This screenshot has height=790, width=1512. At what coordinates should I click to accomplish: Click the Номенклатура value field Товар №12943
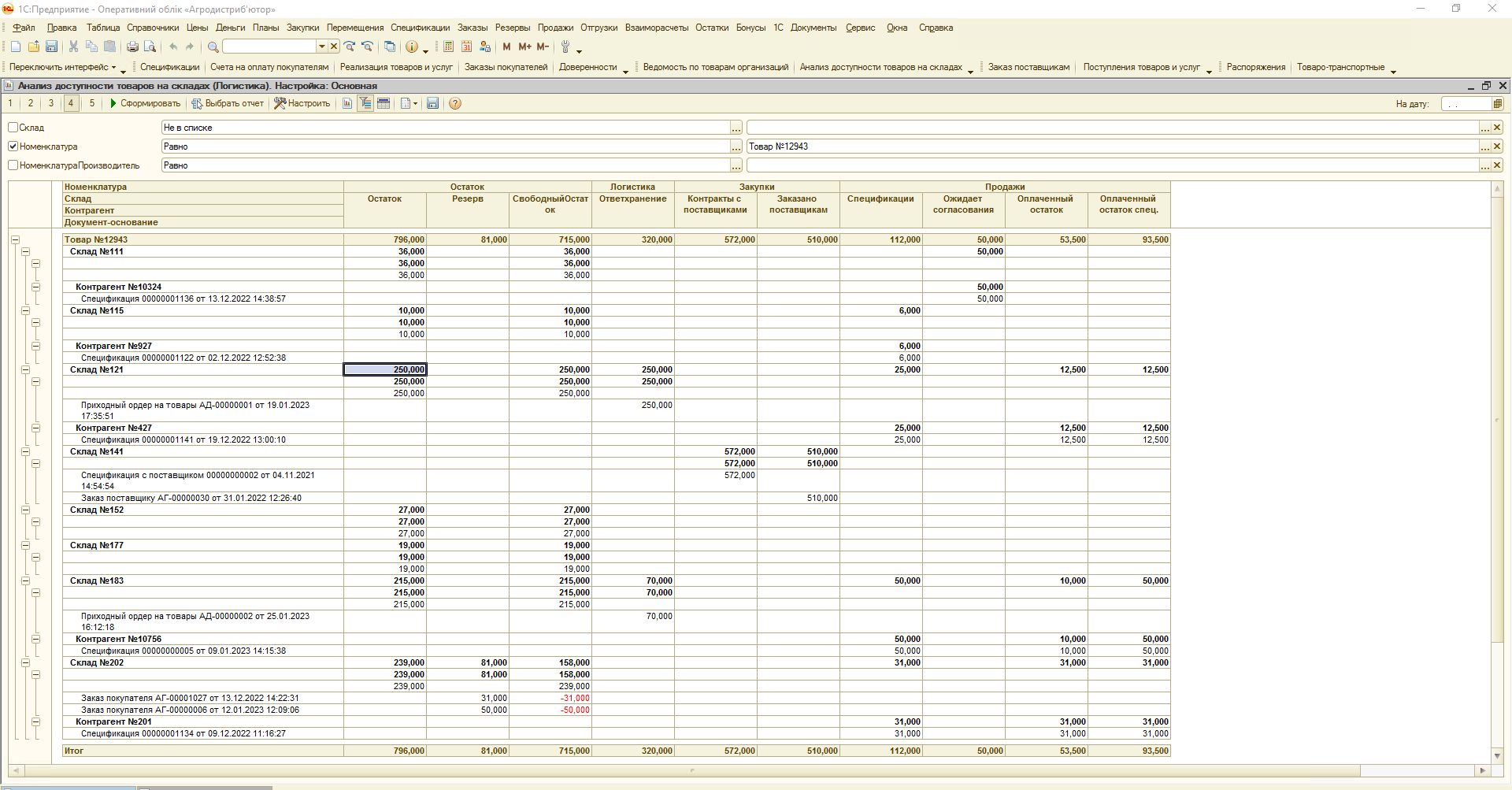coord(1110,147)
